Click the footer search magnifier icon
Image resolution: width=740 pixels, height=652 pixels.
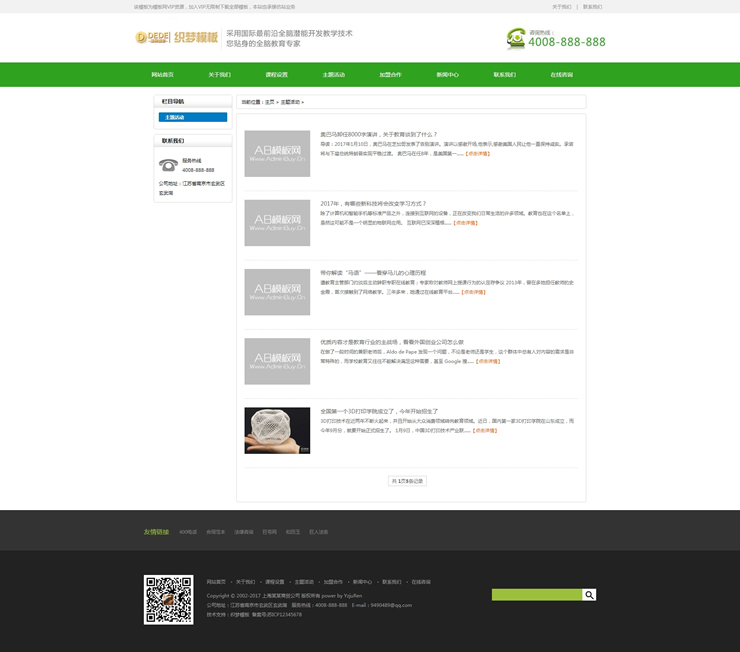589,595
